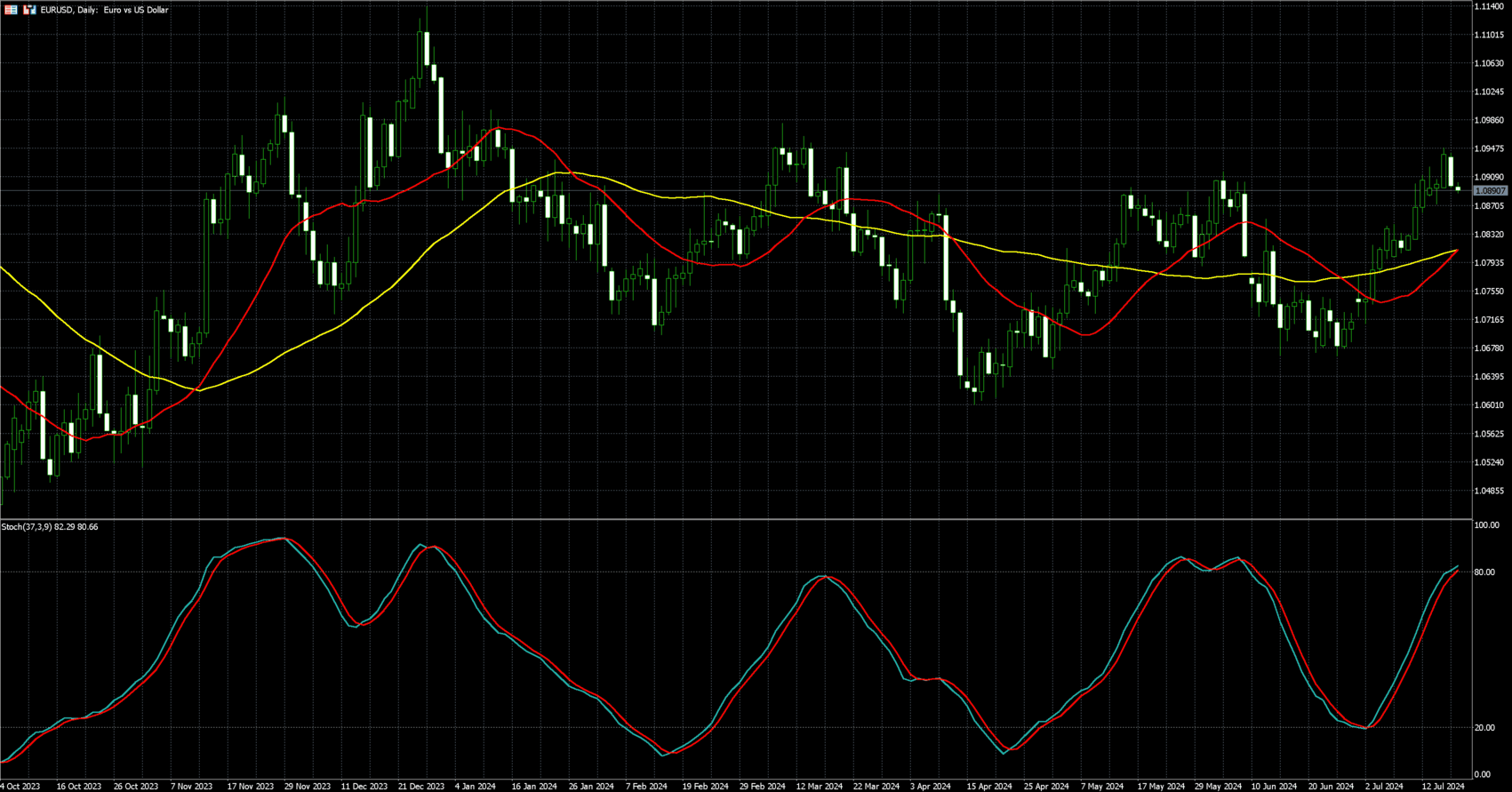Screen dimensions: 1512x792
Task: Select the 7 May 2024 date label
Action: (1102, 787)
